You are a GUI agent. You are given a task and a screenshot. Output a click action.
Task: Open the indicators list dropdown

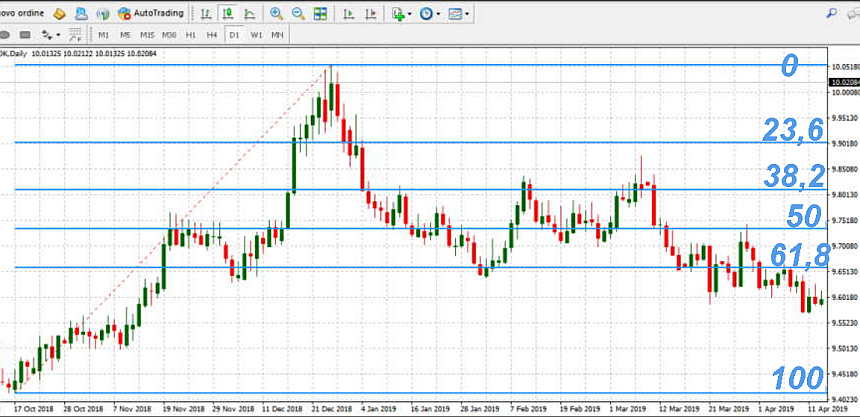coord(402,14)
